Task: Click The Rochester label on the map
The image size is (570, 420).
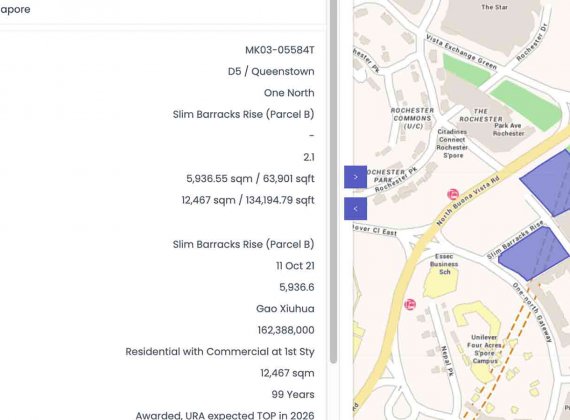Action: (481, 115)
